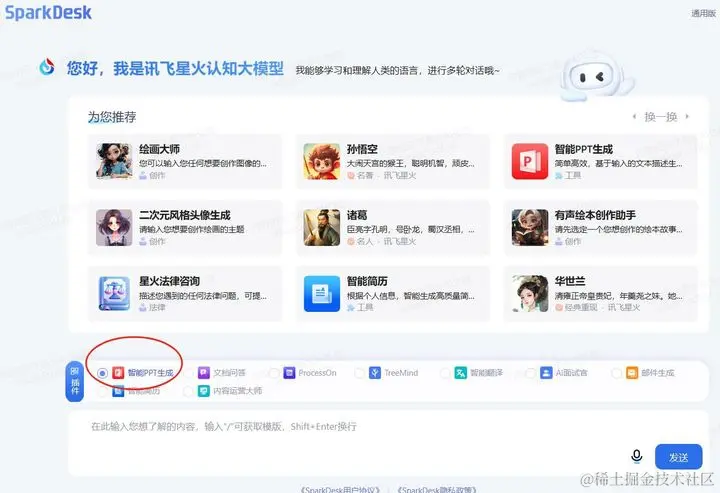
Task: Click the microphone voice input icon
Action: (x=636, y=456)
